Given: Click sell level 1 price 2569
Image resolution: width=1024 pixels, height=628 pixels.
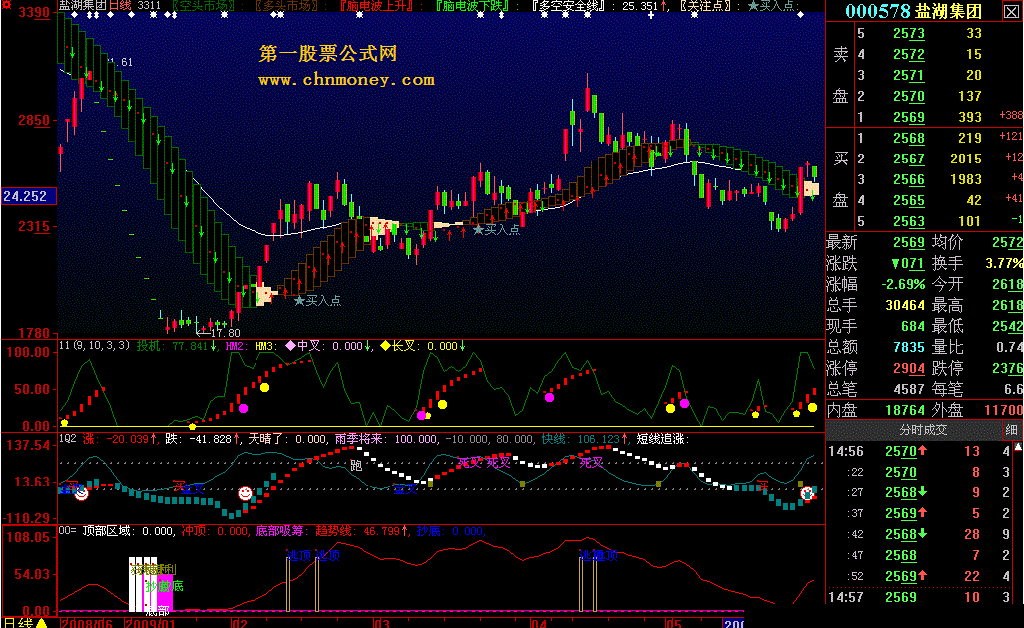Looking at the screenshot, I should (x=908, y=117).
